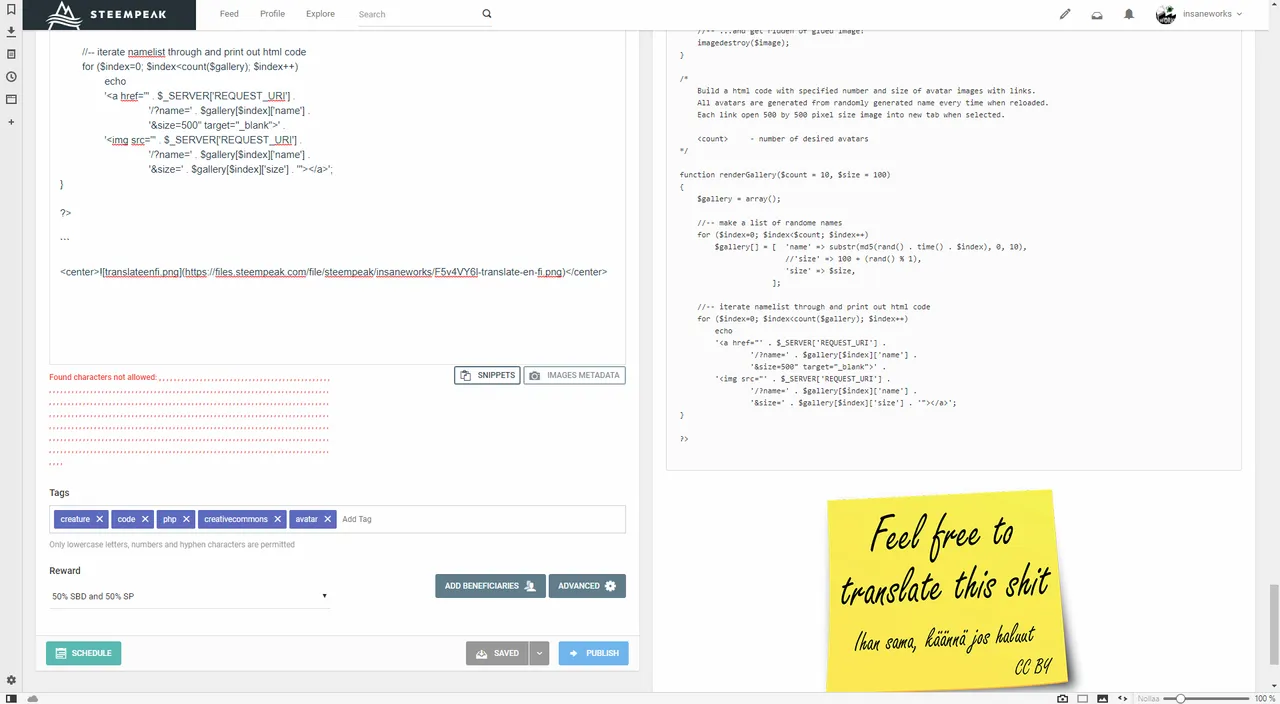This screenshot has height=704, width=1280.
Task: Click Nollaa zoom reset label
Action: coord(1148,698)
